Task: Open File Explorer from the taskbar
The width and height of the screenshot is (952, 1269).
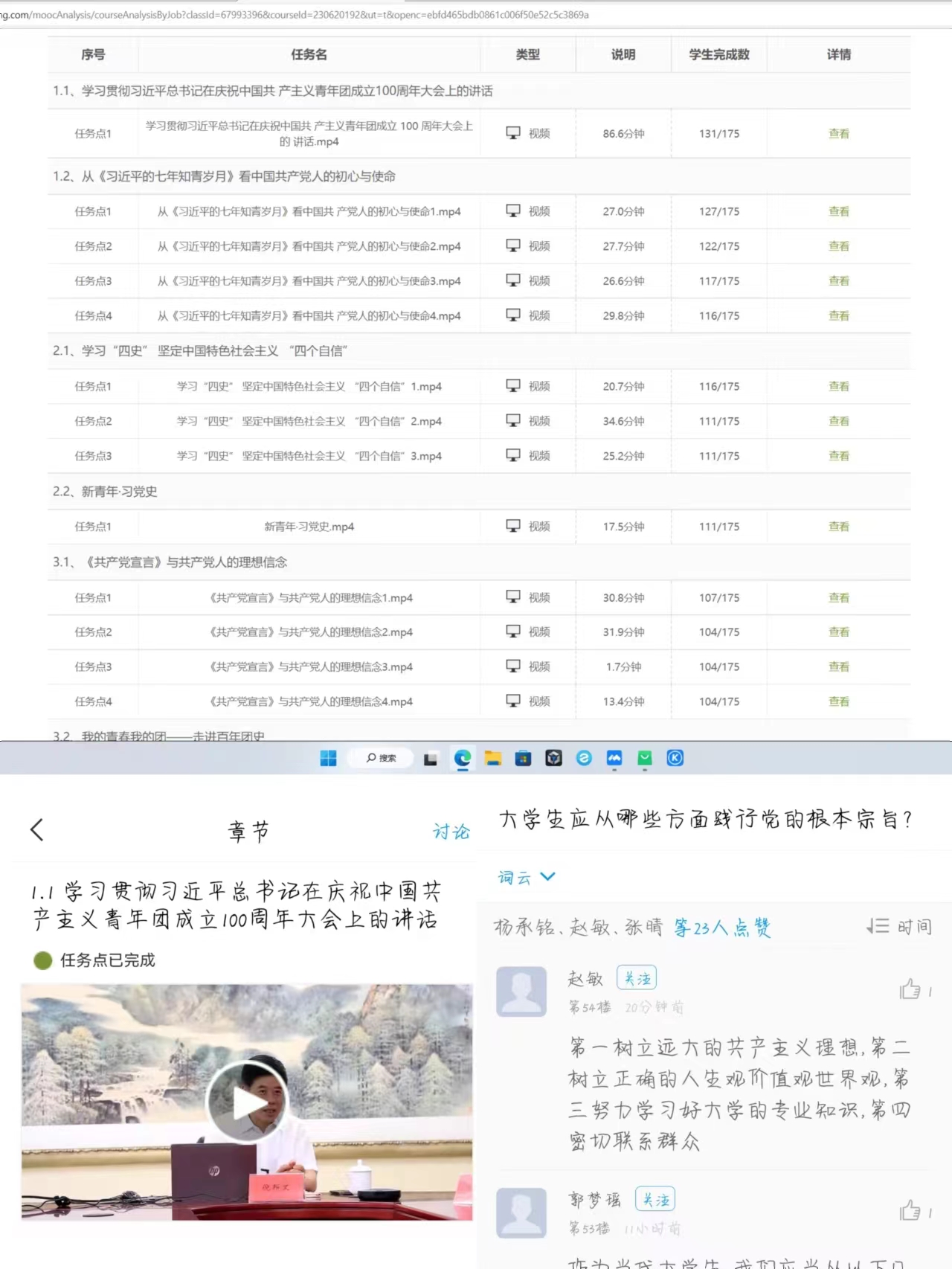Action: pos(493,758)
